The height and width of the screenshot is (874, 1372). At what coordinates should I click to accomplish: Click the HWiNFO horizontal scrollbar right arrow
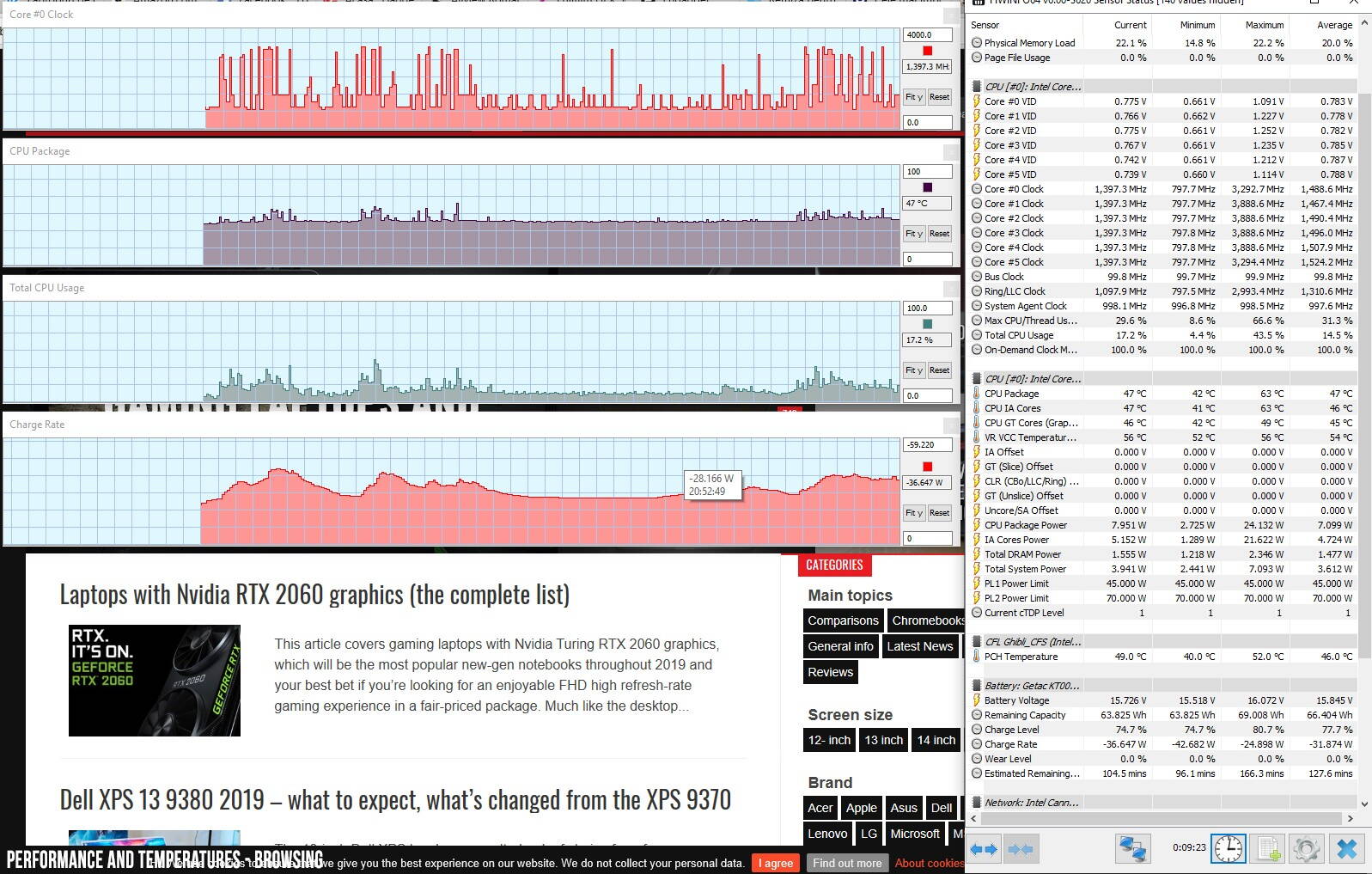pyautogui.click(x=1350, y=818)
